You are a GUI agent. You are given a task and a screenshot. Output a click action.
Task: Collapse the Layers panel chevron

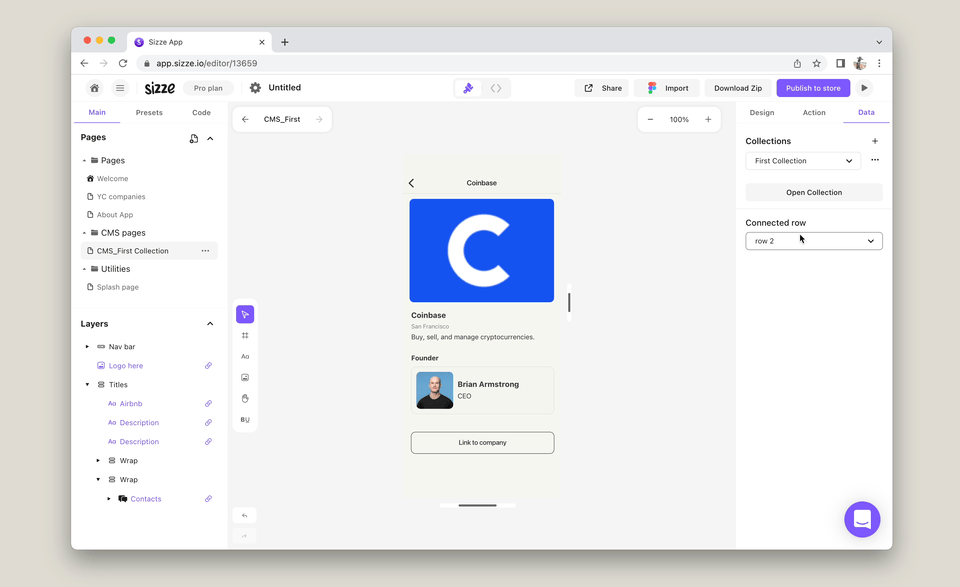210,324
